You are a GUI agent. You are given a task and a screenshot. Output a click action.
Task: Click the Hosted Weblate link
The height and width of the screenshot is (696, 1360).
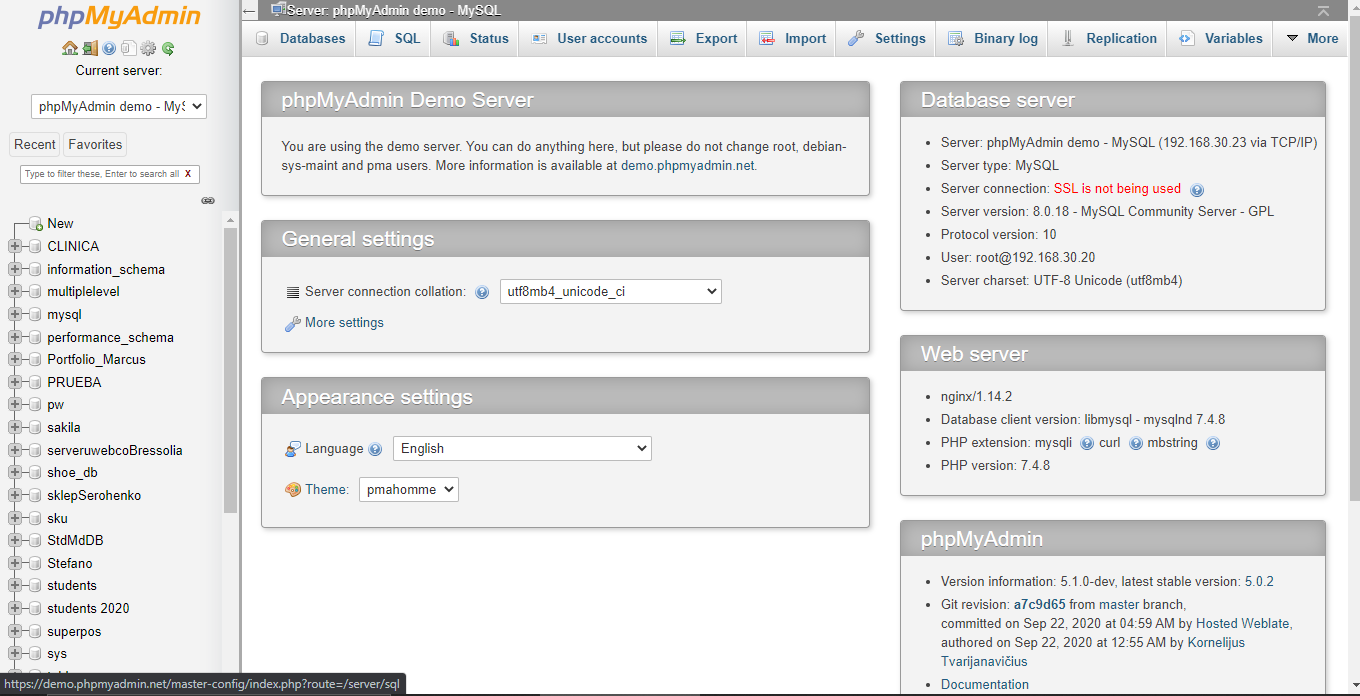[1243, 624]
